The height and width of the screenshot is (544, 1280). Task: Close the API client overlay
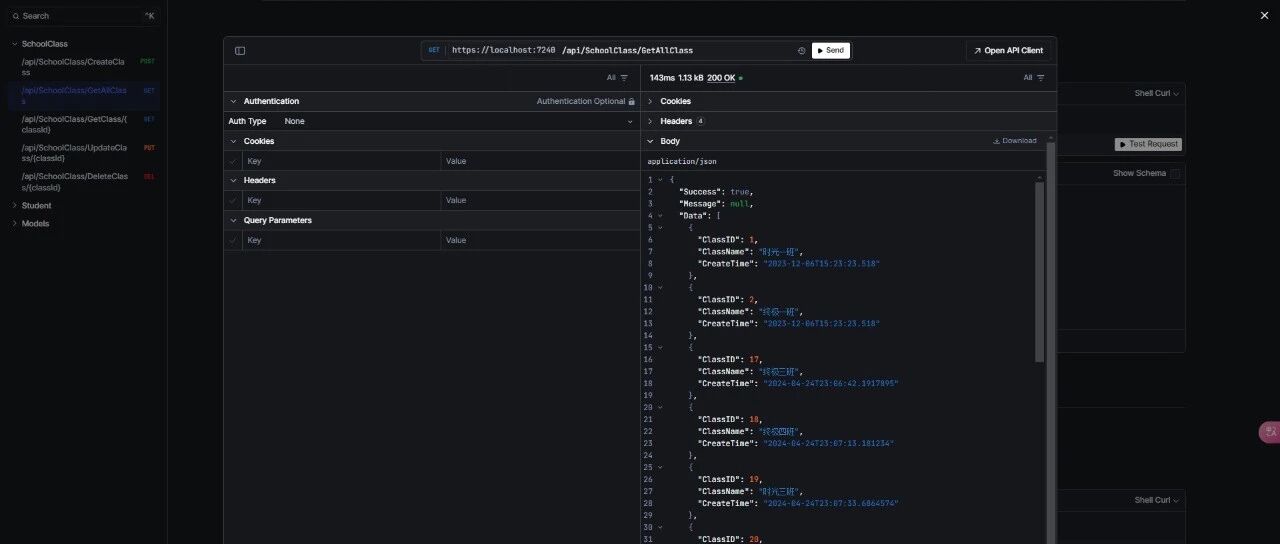pyautogui.click(x=1264, y=15)
